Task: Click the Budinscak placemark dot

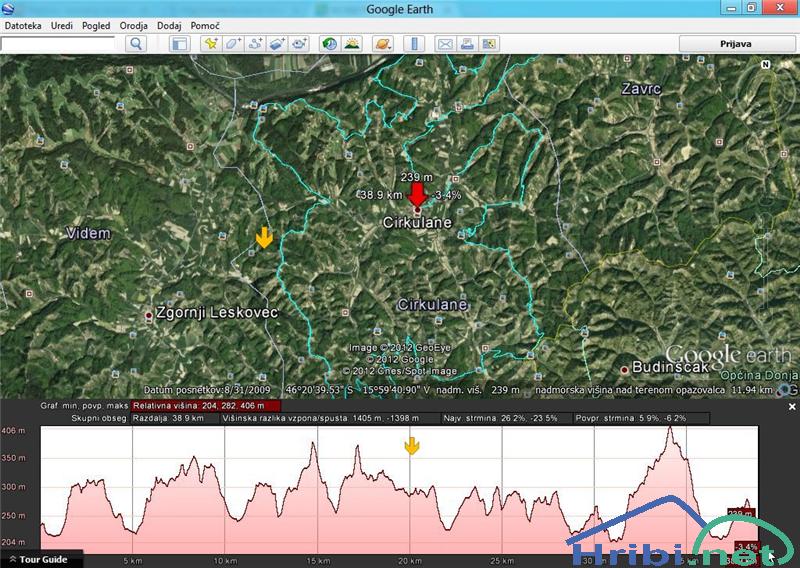Action: [x=624, y=369]
